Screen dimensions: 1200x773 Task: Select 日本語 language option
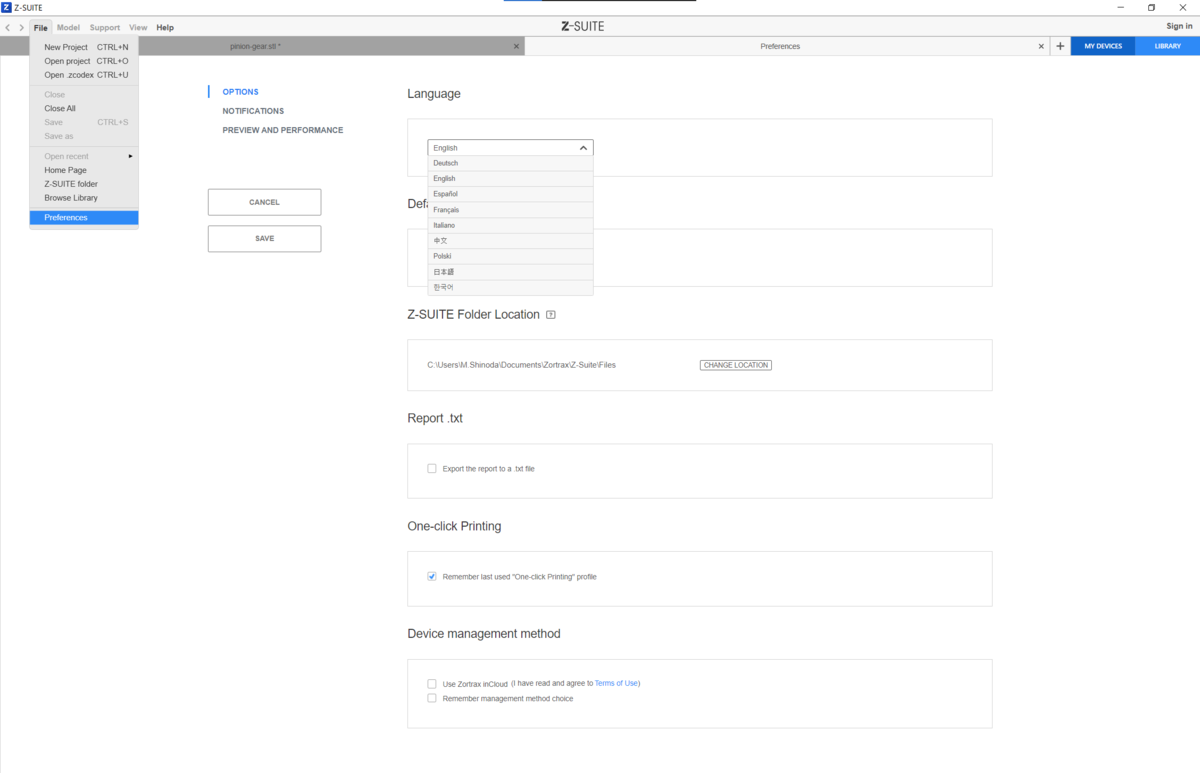[510, 272]
